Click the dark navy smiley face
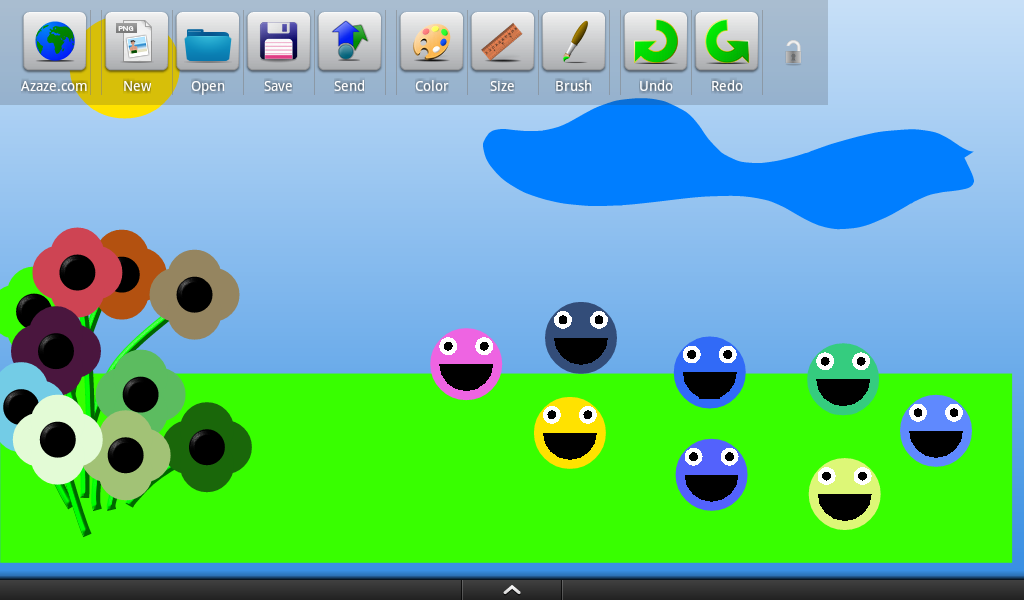Viewport: 1024px width, 600px height. [580, 337]
